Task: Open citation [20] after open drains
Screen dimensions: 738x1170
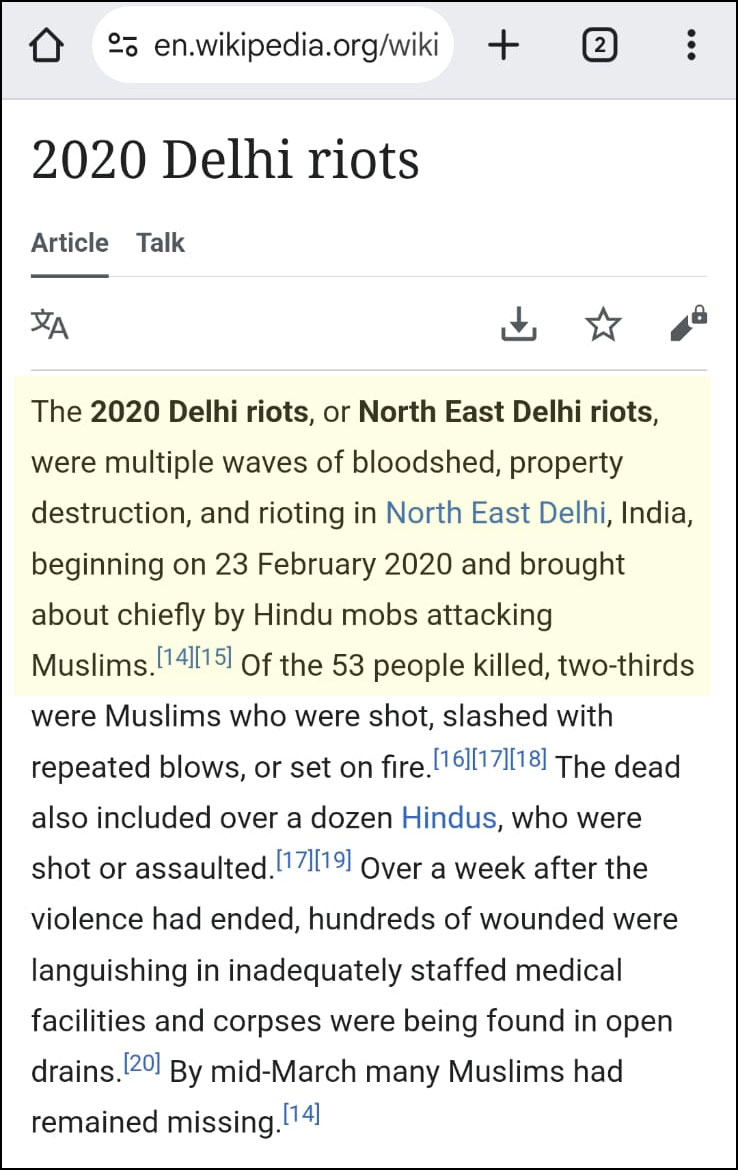Action: [141, 1064]
